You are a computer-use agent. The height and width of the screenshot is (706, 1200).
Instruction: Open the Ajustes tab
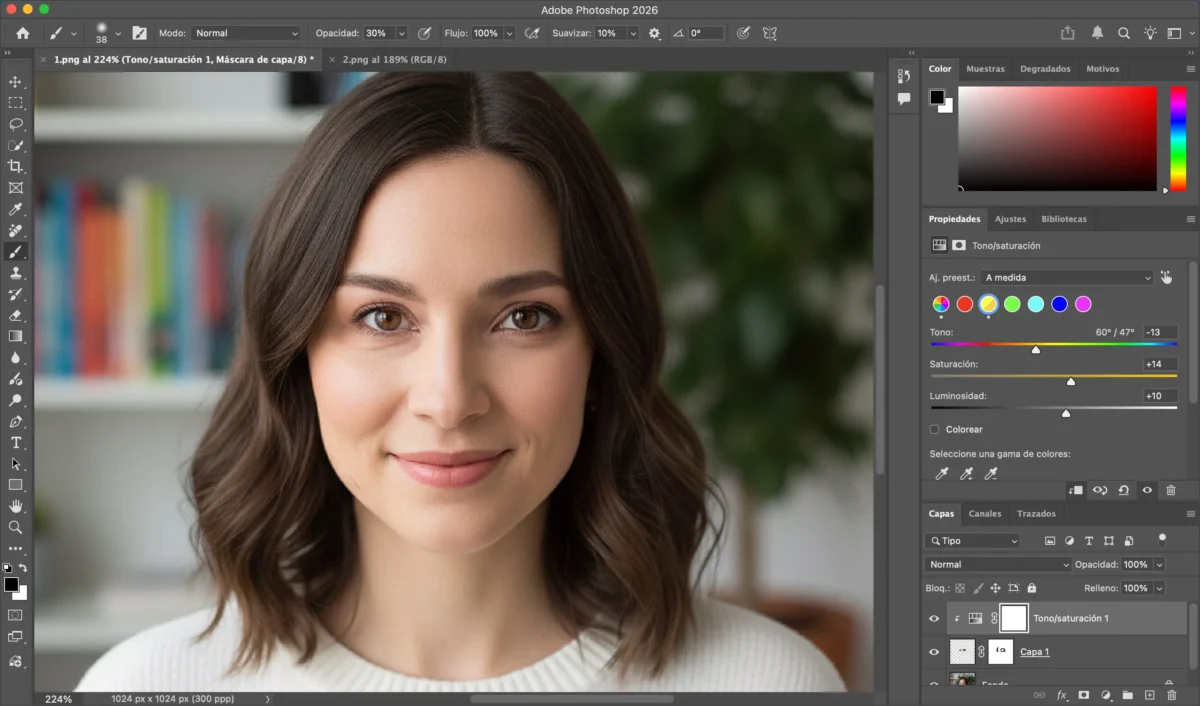click(x=1010, y=219)
